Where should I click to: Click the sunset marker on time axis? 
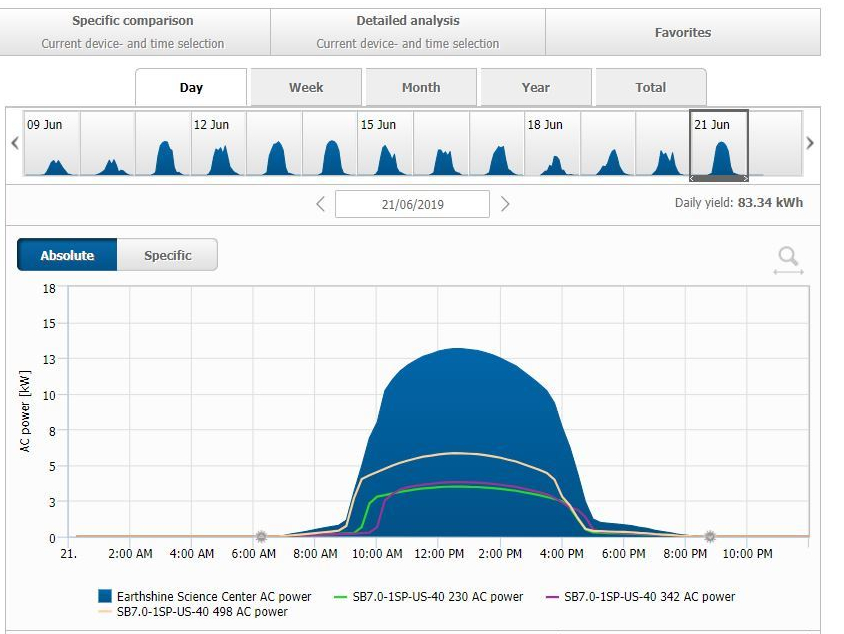coord(709,537)
